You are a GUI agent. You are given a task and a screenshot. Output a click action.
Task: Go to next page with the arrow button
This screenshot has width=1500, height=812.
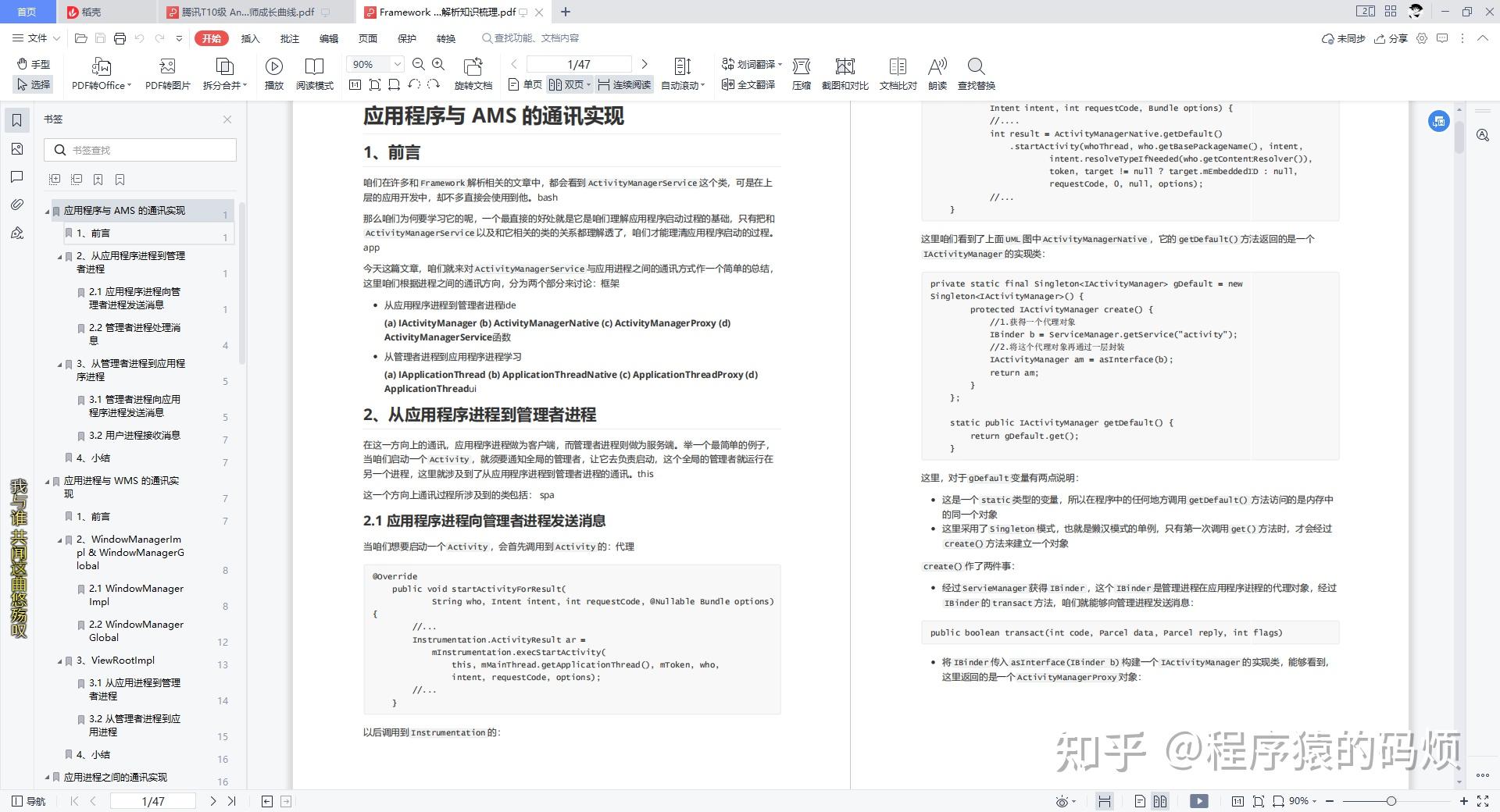click(x=645, y=64)
